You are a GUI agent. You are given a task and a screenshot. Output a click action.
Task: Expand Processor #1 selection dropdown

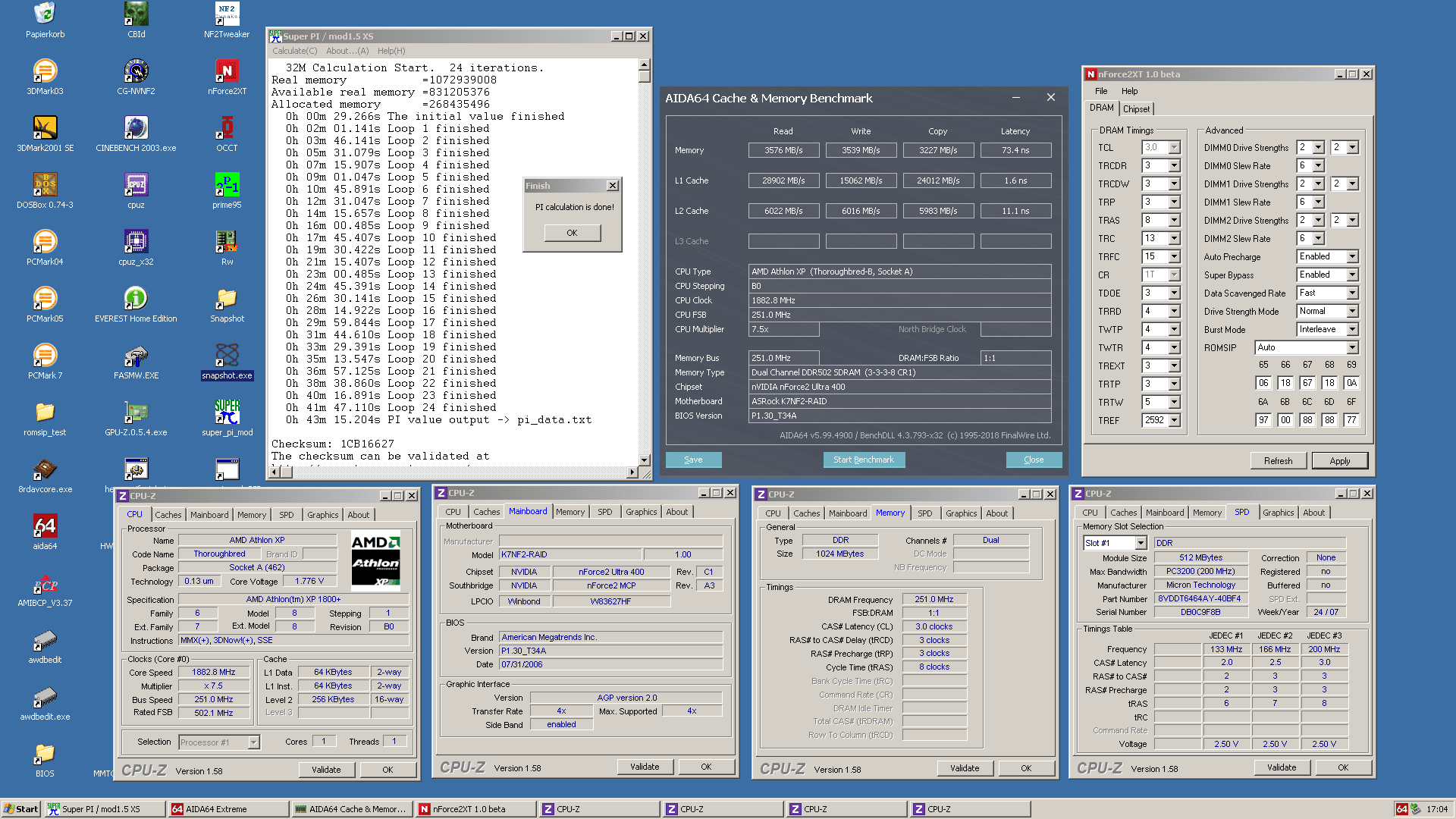click(254, 742)
